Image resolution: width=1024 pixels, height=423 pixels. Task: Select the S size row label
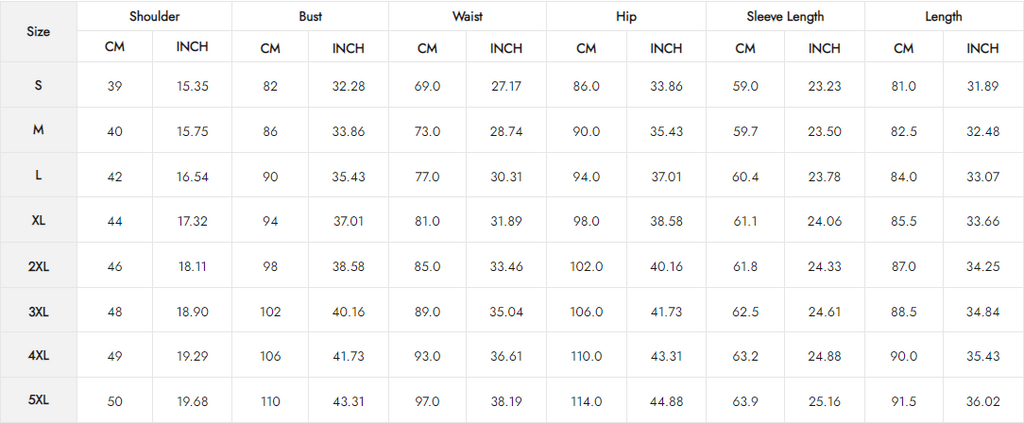click(x=39, y=85)
